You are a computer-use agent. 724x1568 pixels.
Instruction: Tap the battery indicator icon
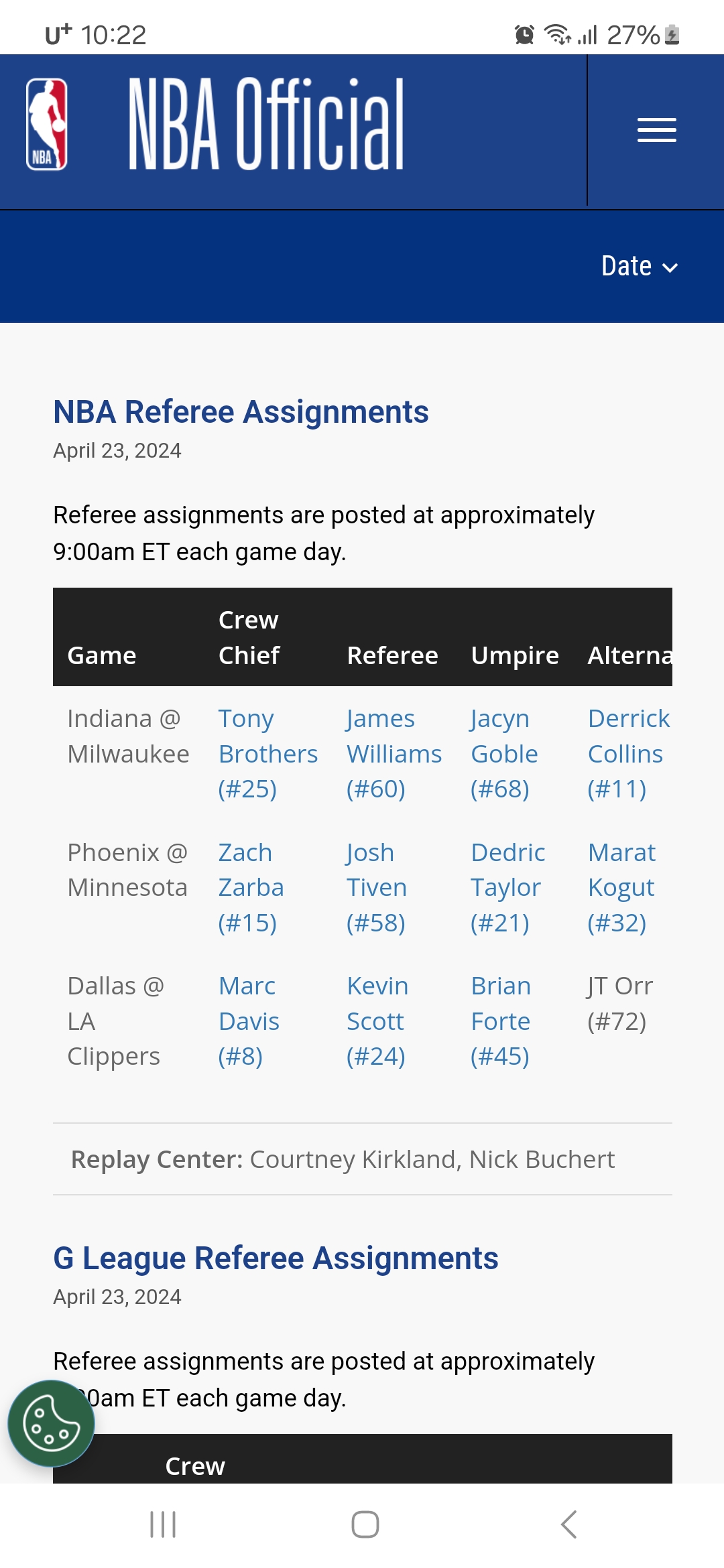672,34
